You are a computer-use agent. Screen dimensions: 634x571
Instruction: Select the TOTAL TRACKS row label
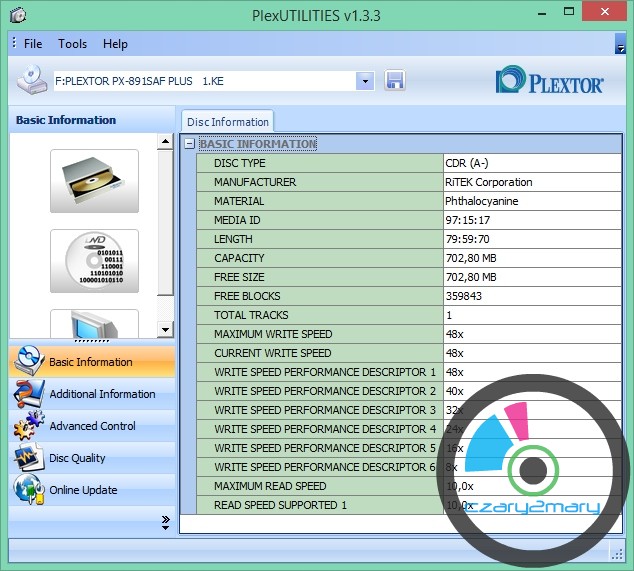251,315
